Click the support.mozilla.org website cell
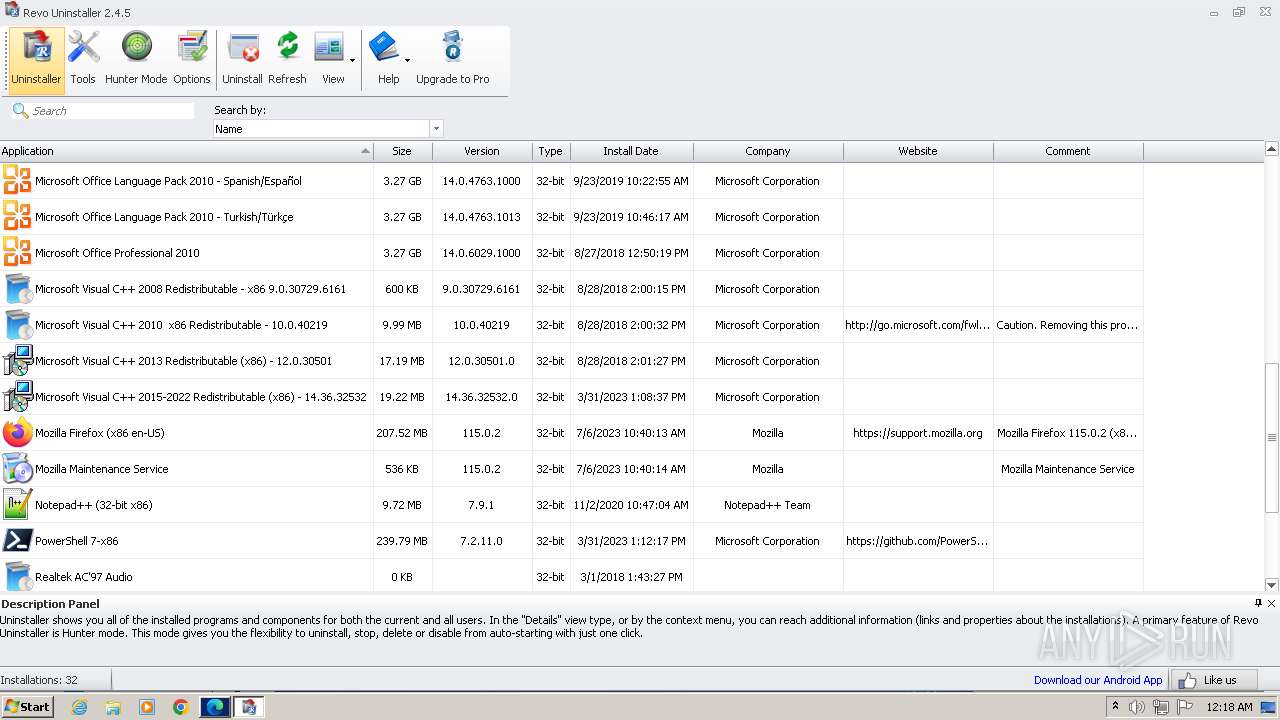The width and height of the screenshot is (1280, 720). pyautogui.click(x=918, y=433)
